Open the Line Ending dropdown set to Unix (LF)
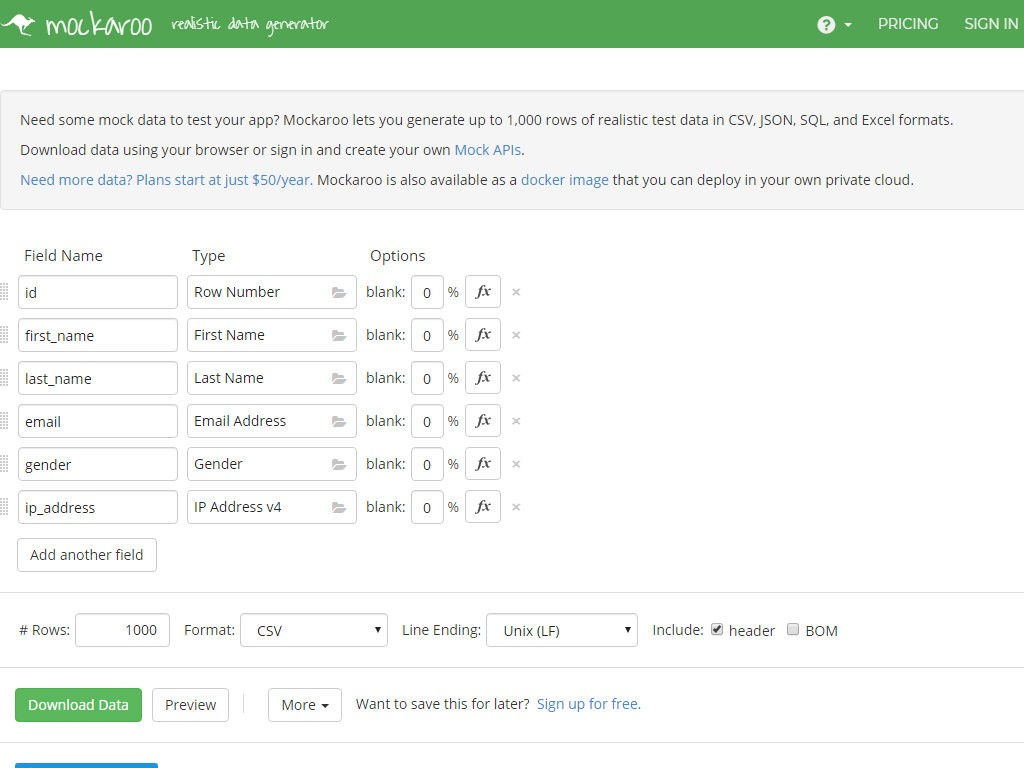Image resolution: width=1024 pixels, height=768 pixels. click(x=562, y=630)
